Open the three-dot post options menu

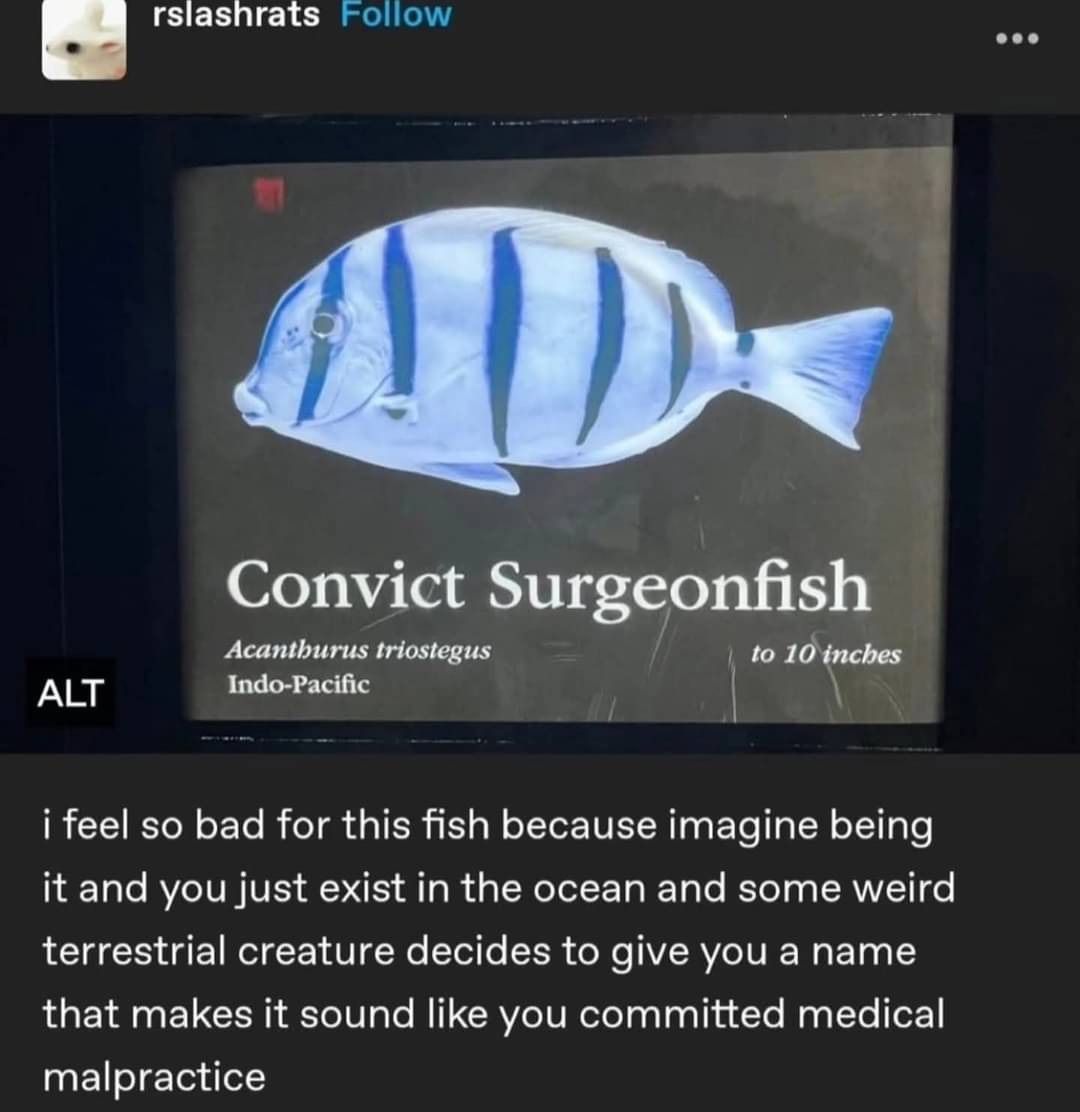tap(1017, 38)
